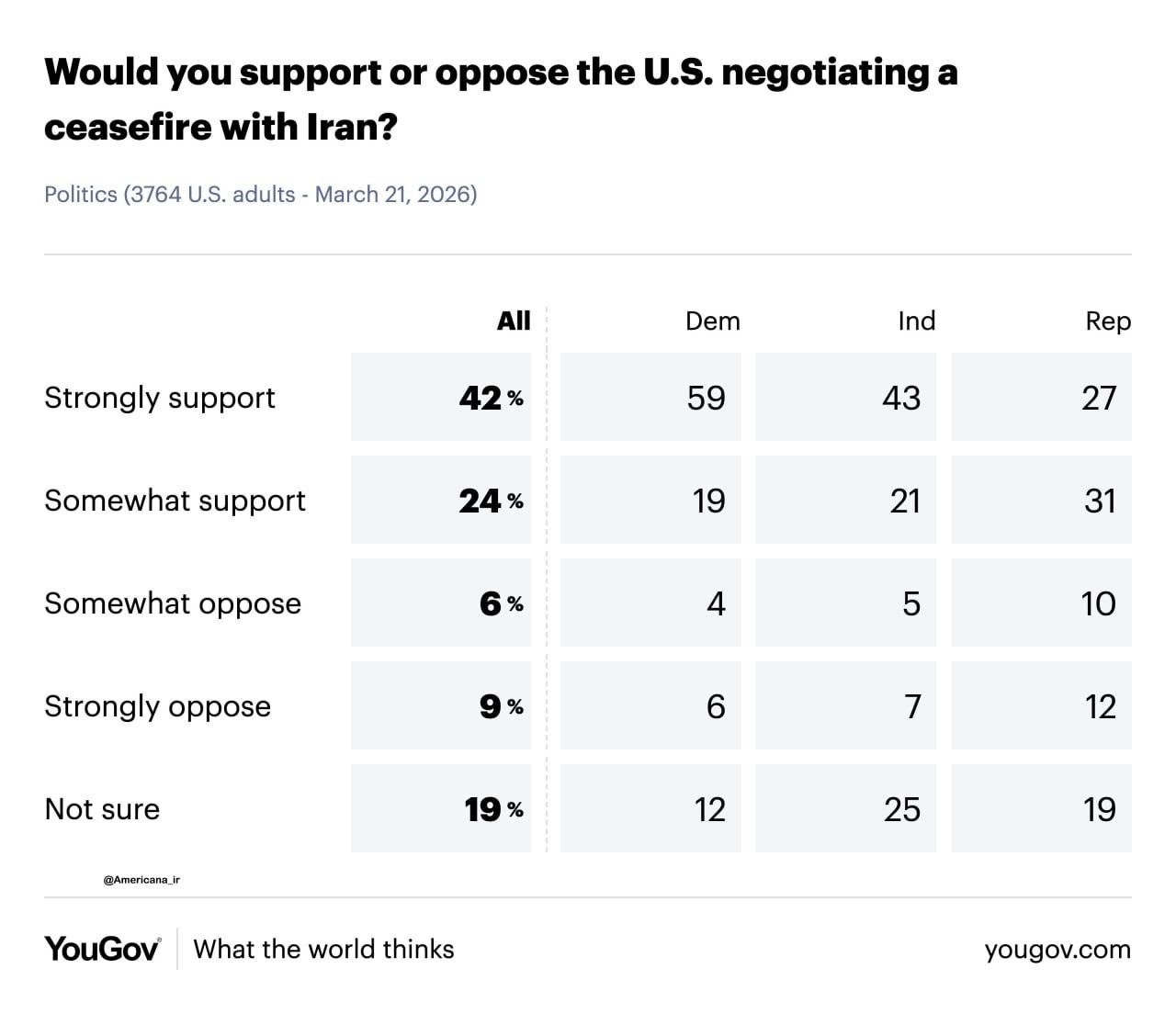1176x1014 pixels.
Task: Click the What the world thinks tagline
Action: pyautogui.click(x=324, y=949)
